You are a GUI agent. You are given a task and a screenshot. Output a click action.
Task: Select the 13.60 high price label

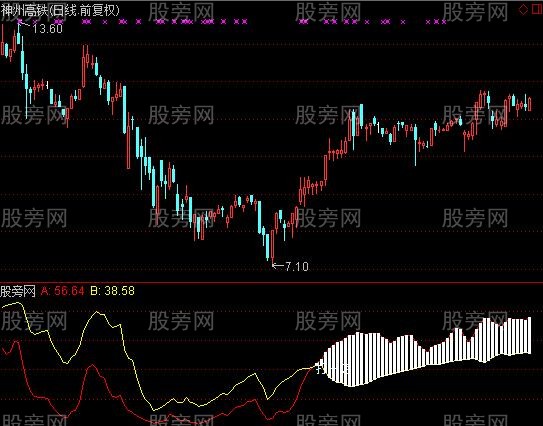pos(47,29)
